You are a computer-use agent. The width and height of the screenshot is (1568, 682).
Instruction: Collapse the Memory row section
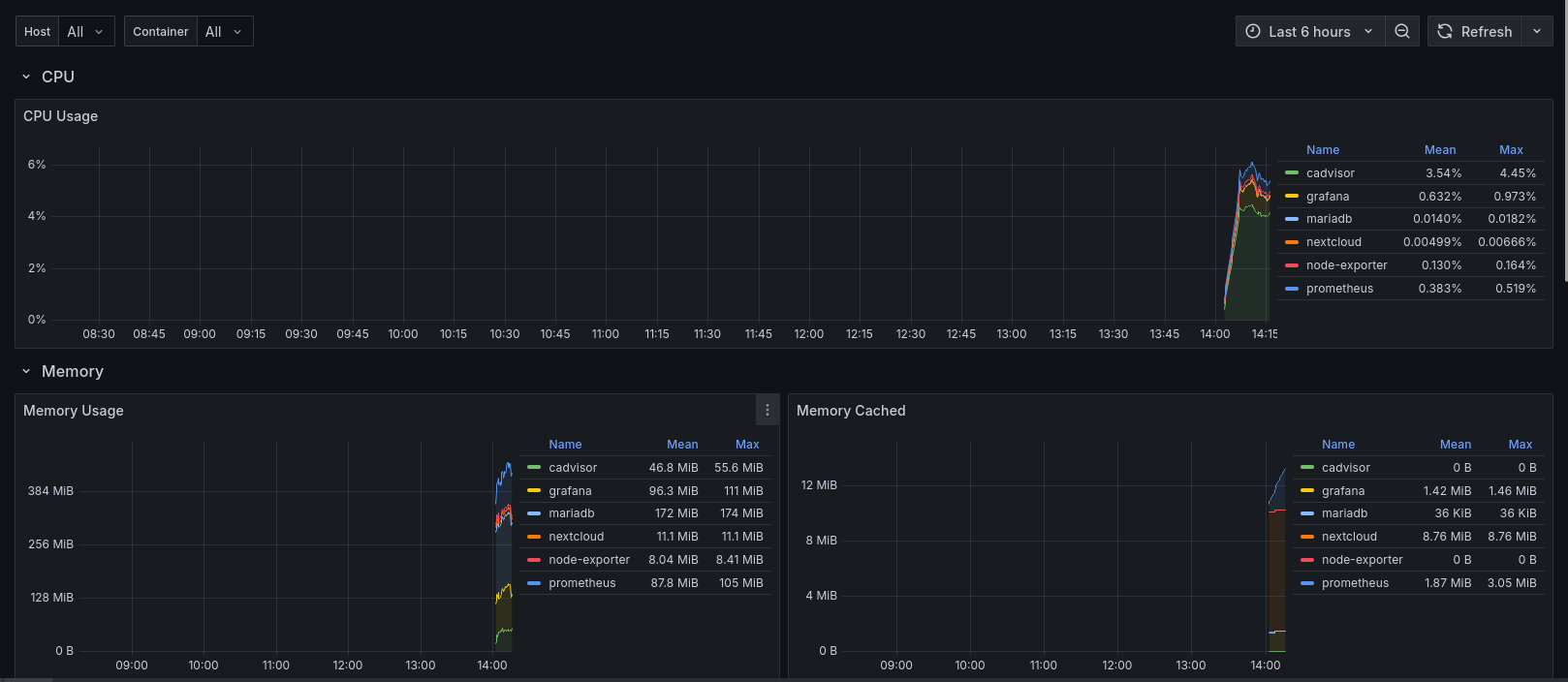point(26,371)
